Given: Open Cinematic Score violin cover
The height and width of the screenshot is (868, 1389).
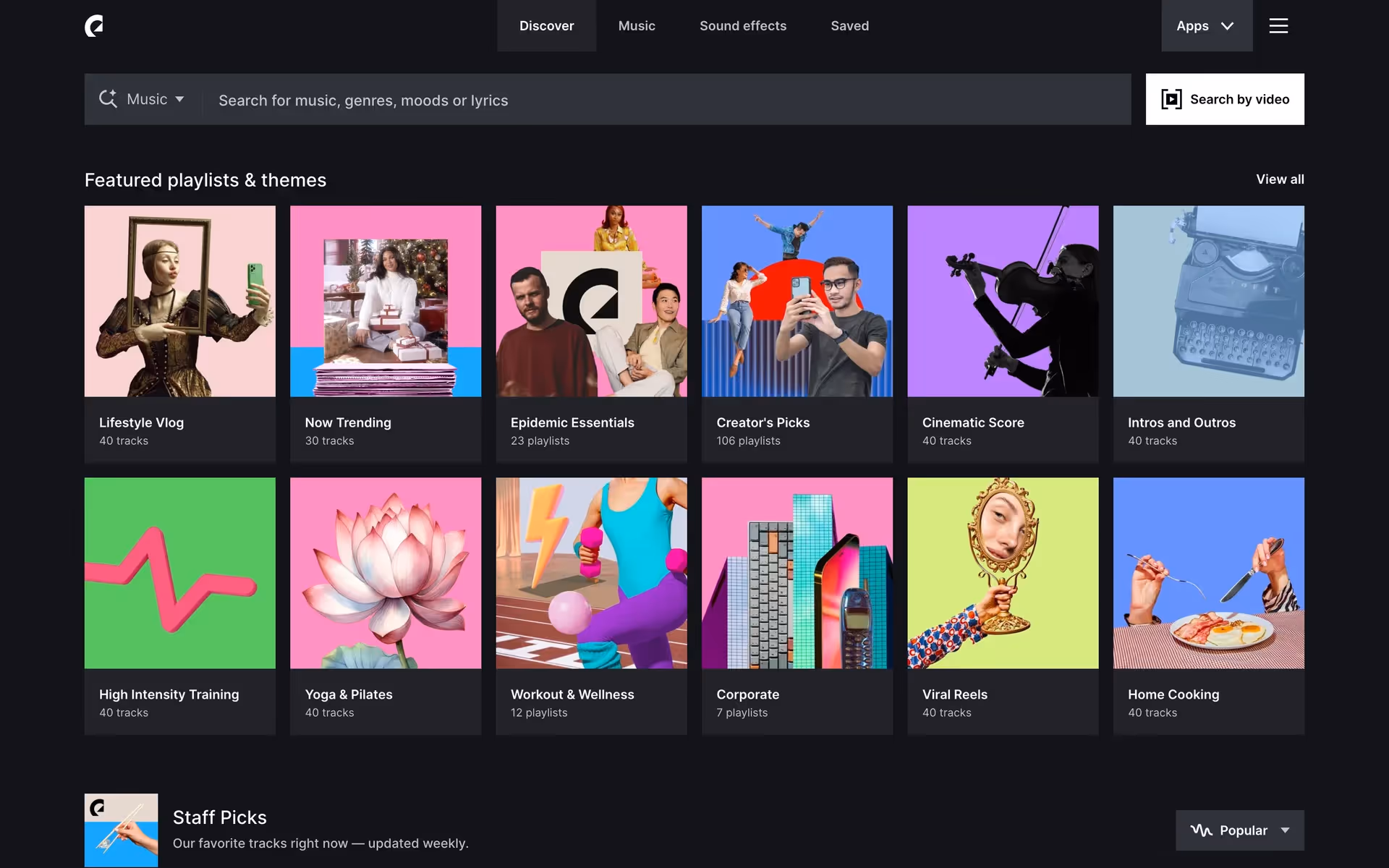Looking at the screenshot, I should [1002, 301].
